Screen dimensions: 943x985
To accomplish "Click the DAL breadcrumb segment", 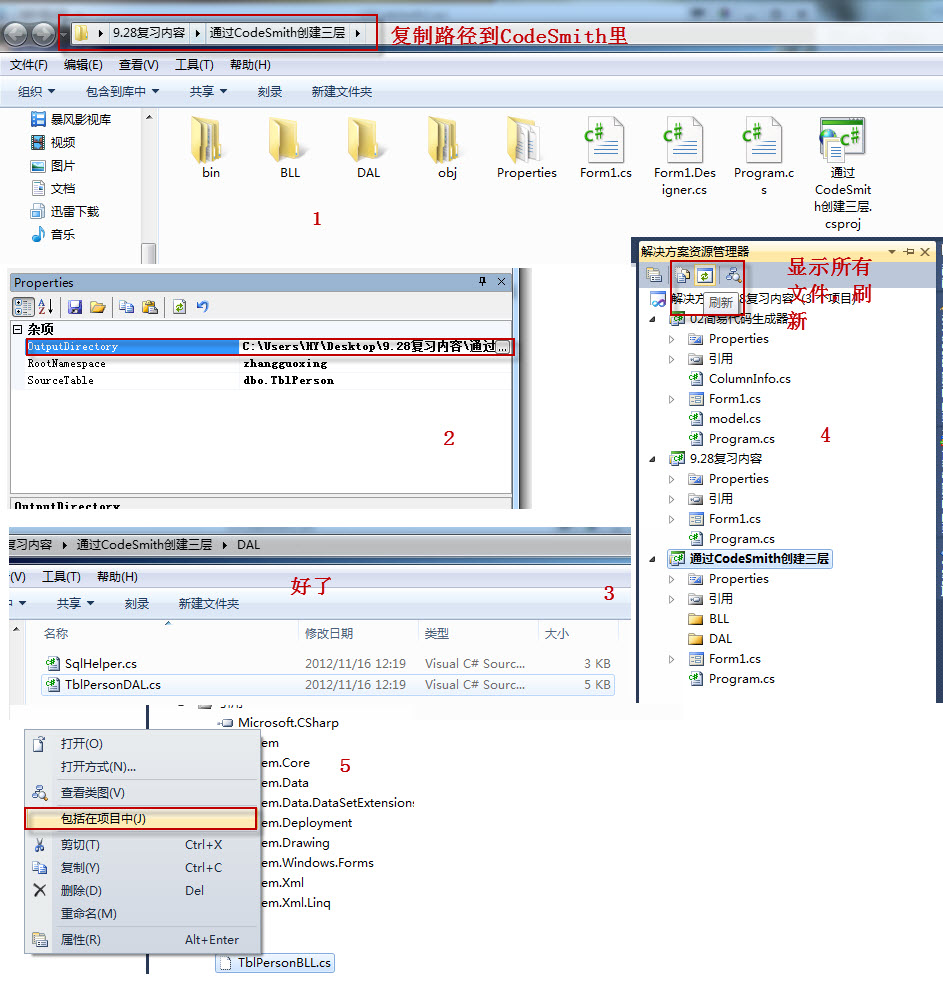I will coord(248,545).
